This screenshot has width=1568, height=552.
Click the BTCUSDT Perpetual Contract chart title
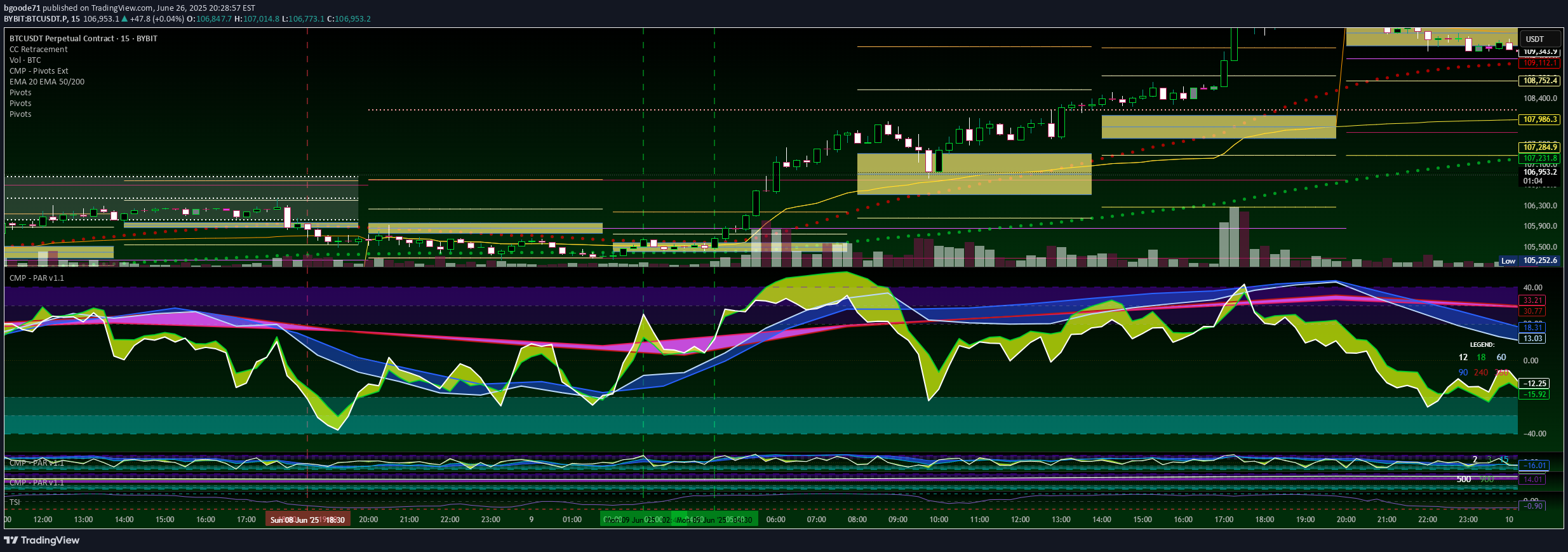pyautogui.click(x=83, y=39)
